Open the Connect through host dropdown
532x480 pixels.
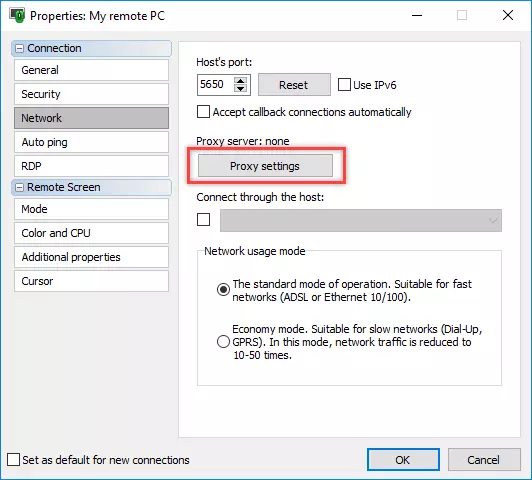pyautogui.click(x=361, y=220)
